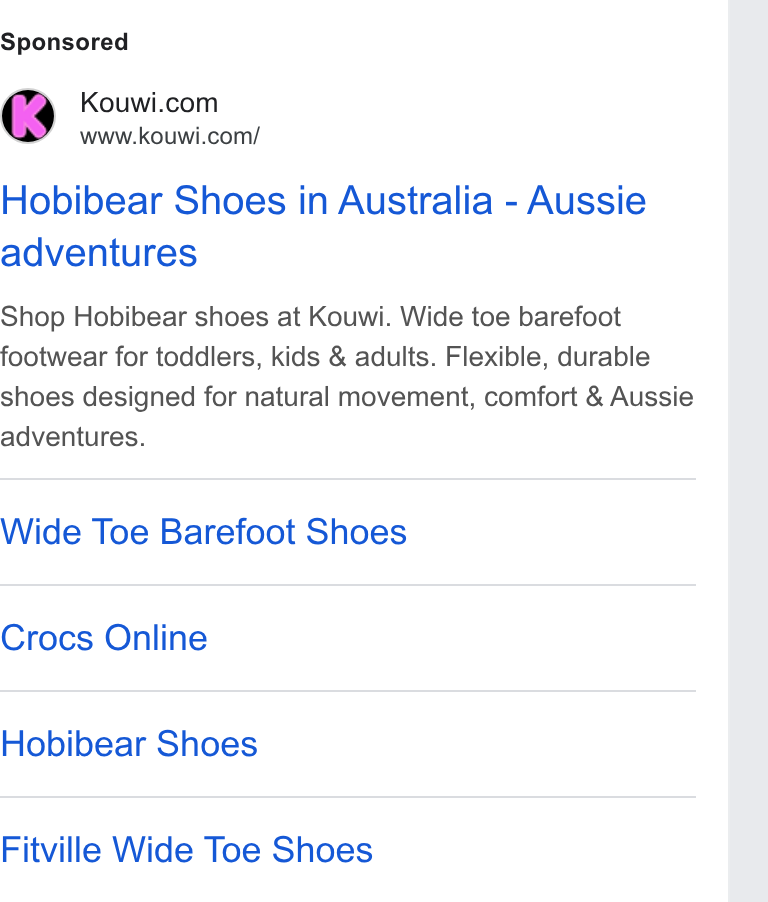Open the Kouwi.com advertiser name
The image size is (768, 902).
[149, 103]
